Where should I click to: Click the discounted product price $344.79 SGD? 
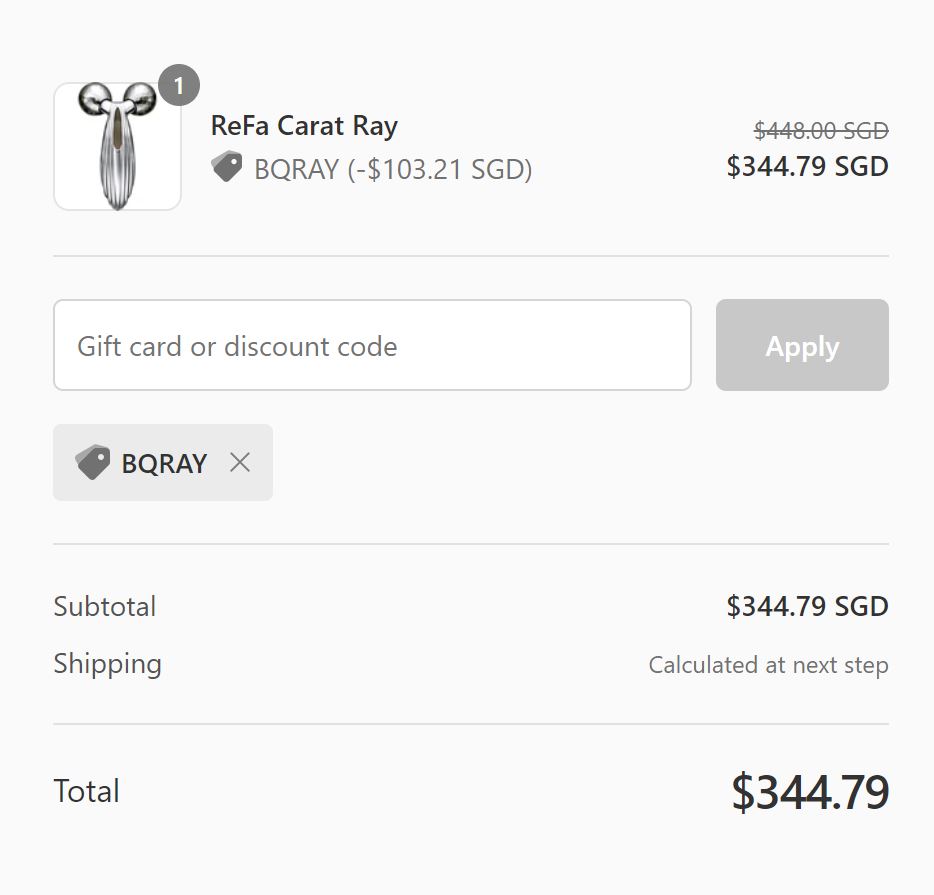coord(807,166)
